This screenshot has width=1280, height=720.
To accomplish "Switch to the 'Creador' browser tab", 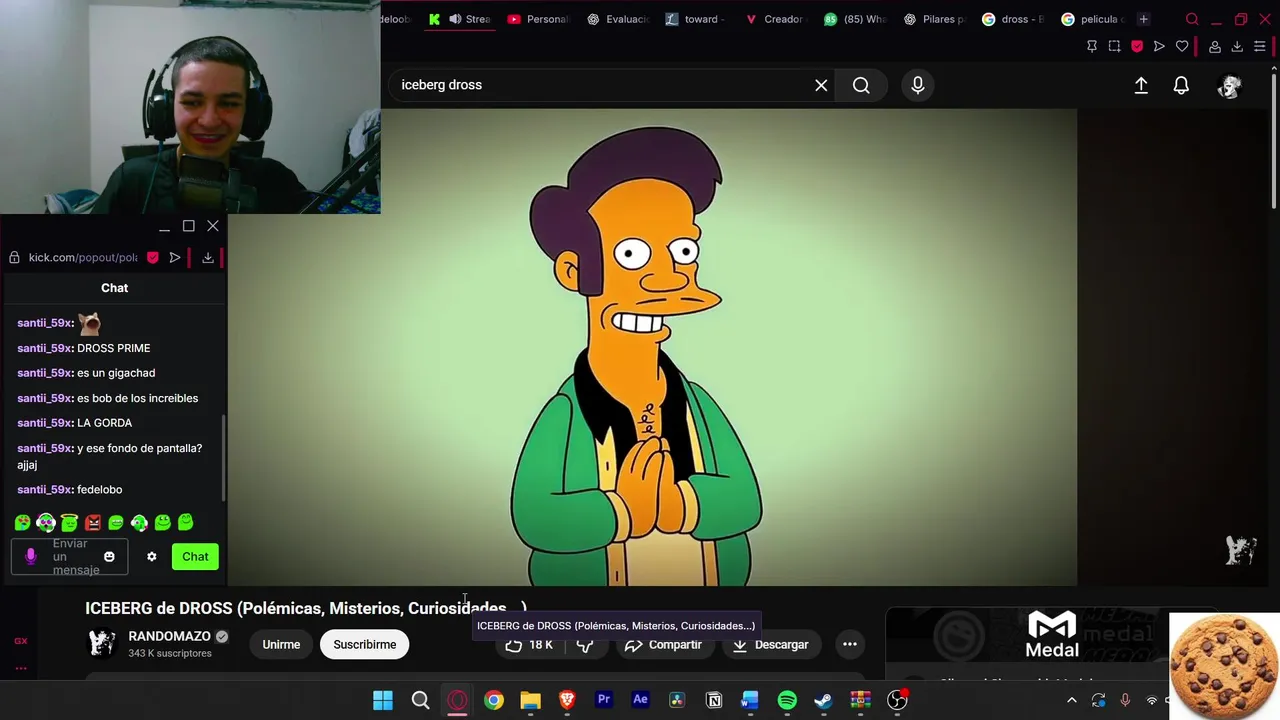I will click(775, 19).
